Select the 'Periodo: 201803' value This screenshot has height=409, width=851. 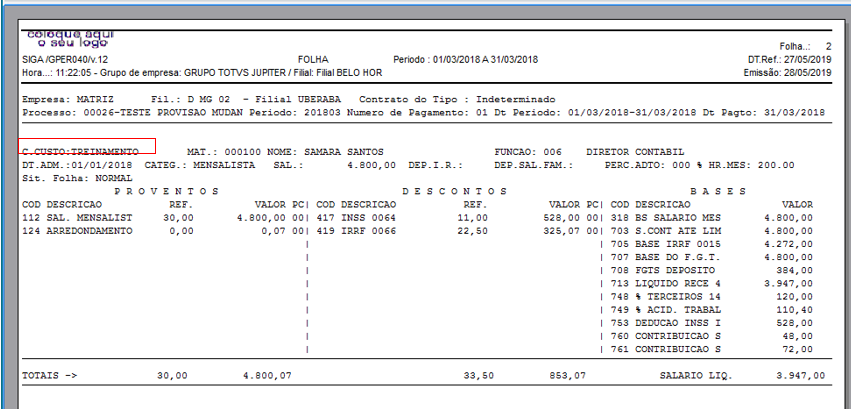coord(296,113)
